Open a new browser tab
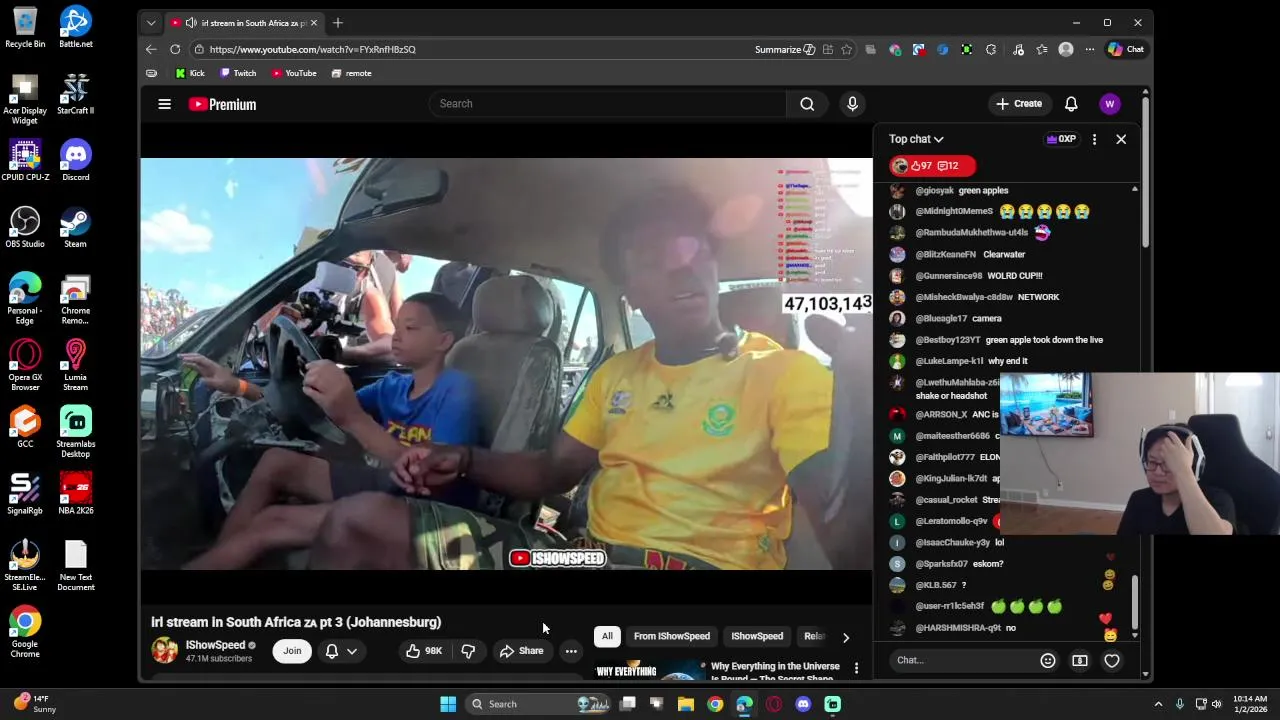The width and height of the screenshot is (1280, 720). pyautogui.click(x=338, y=23)
